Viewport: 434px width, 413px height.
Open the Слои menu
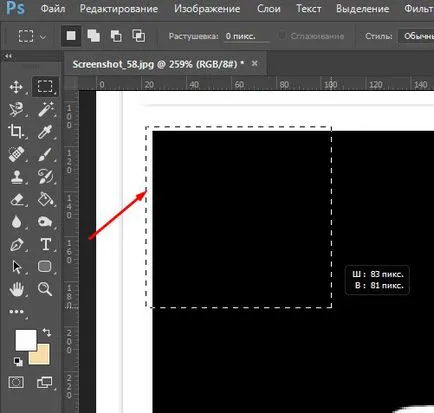269,9
